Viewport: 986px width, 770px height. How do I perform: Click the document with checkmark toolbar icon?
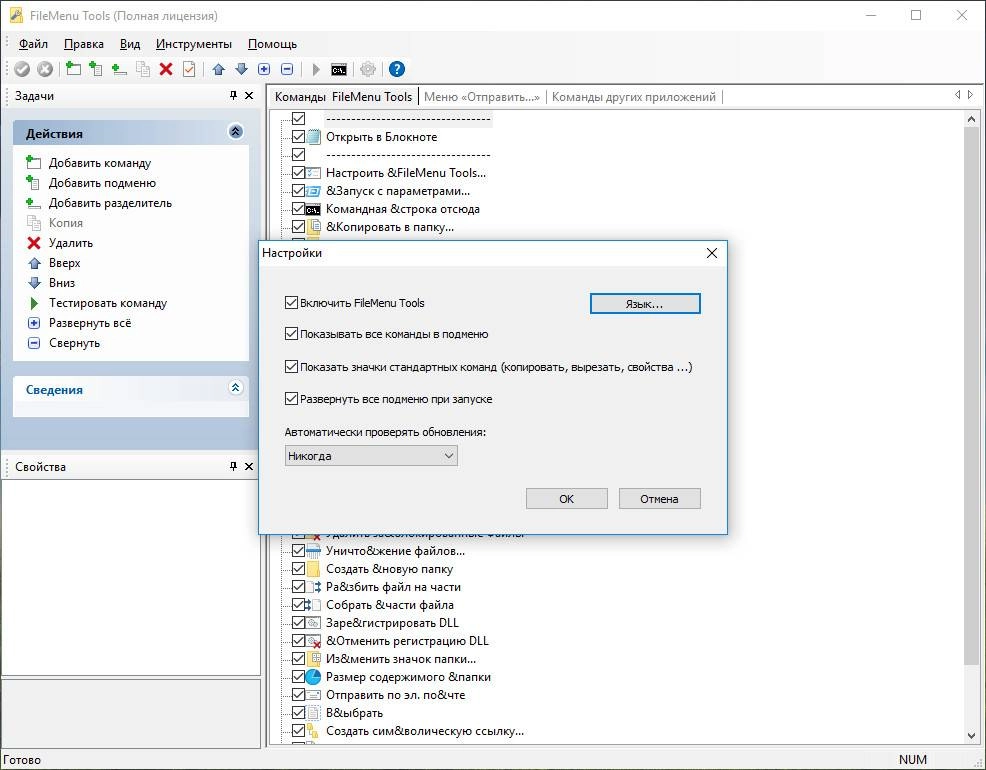(x=189, y=69)
